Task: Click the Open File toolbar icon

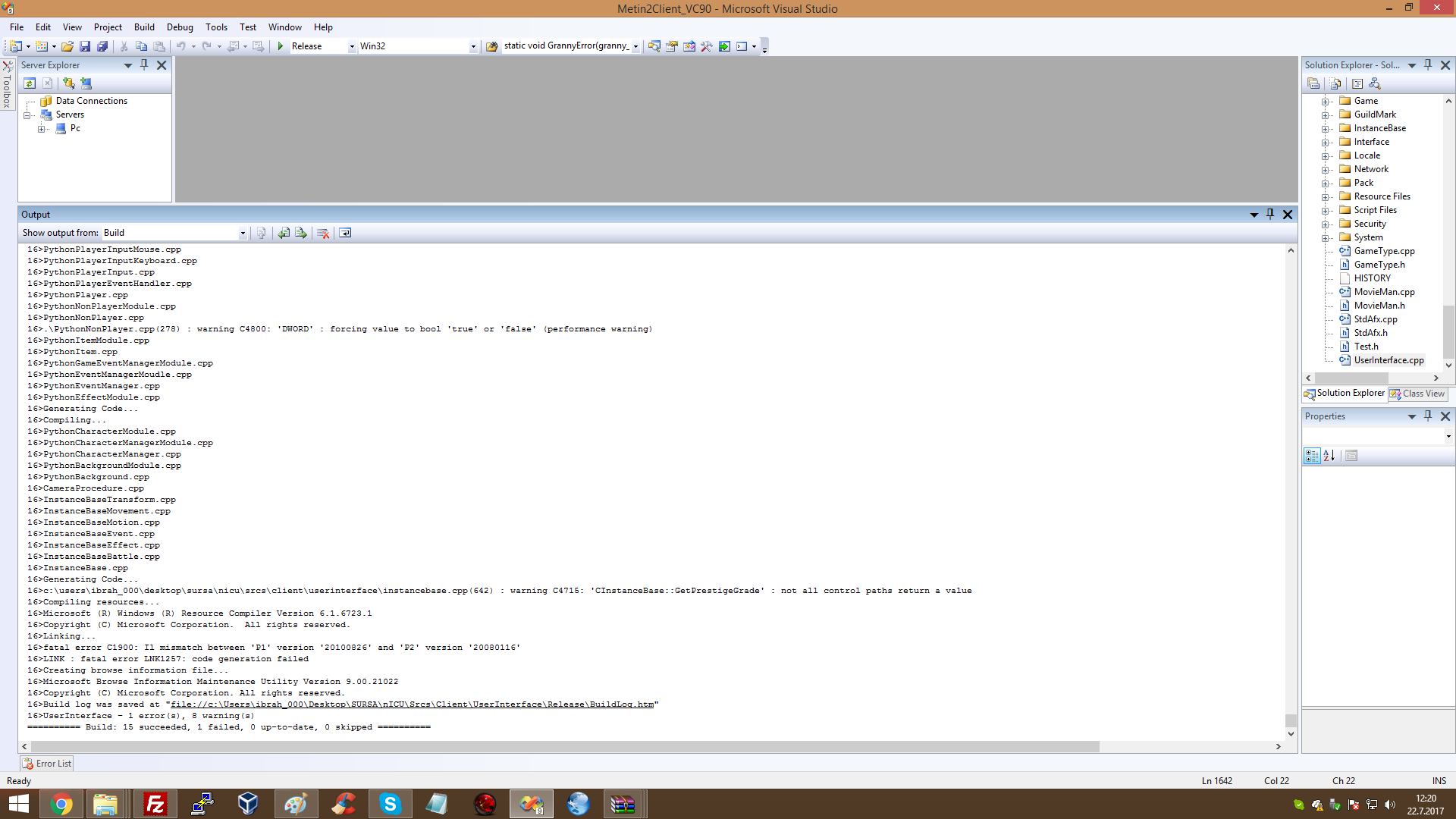Action: tap(67, 46)
